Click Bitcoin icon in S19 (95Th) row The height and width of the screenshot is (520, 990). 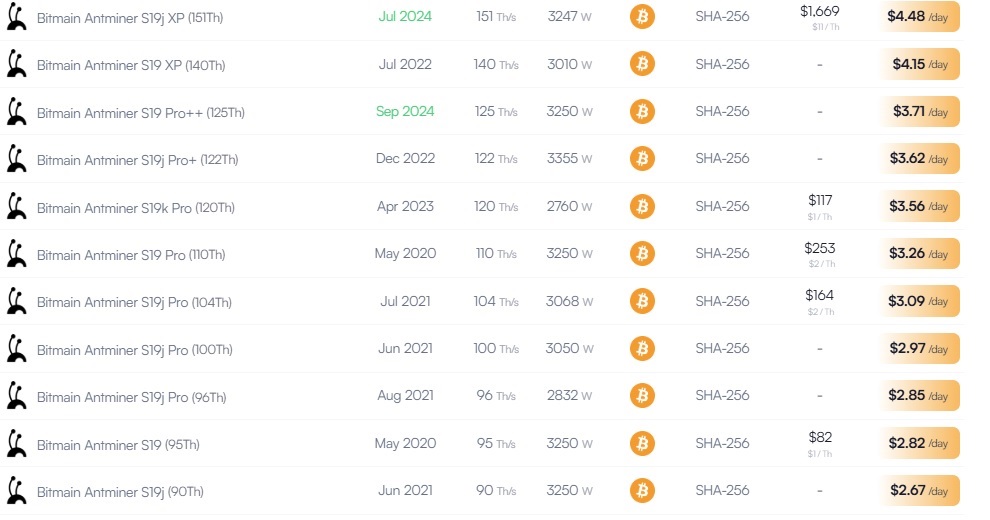click(x=642, y=443)
